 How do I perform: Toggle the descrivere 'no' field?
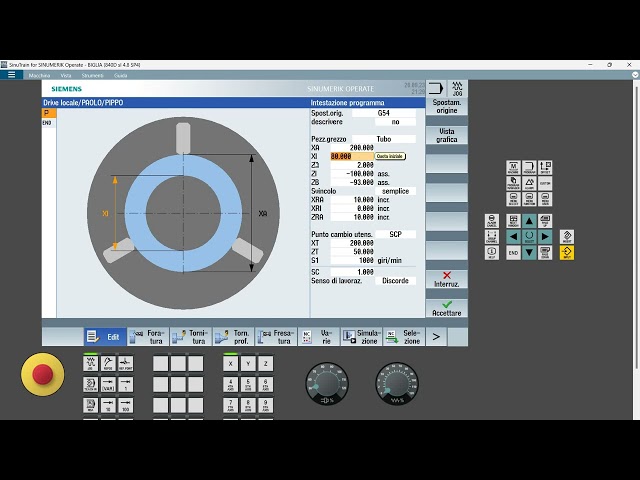click(x=395, y=122)
